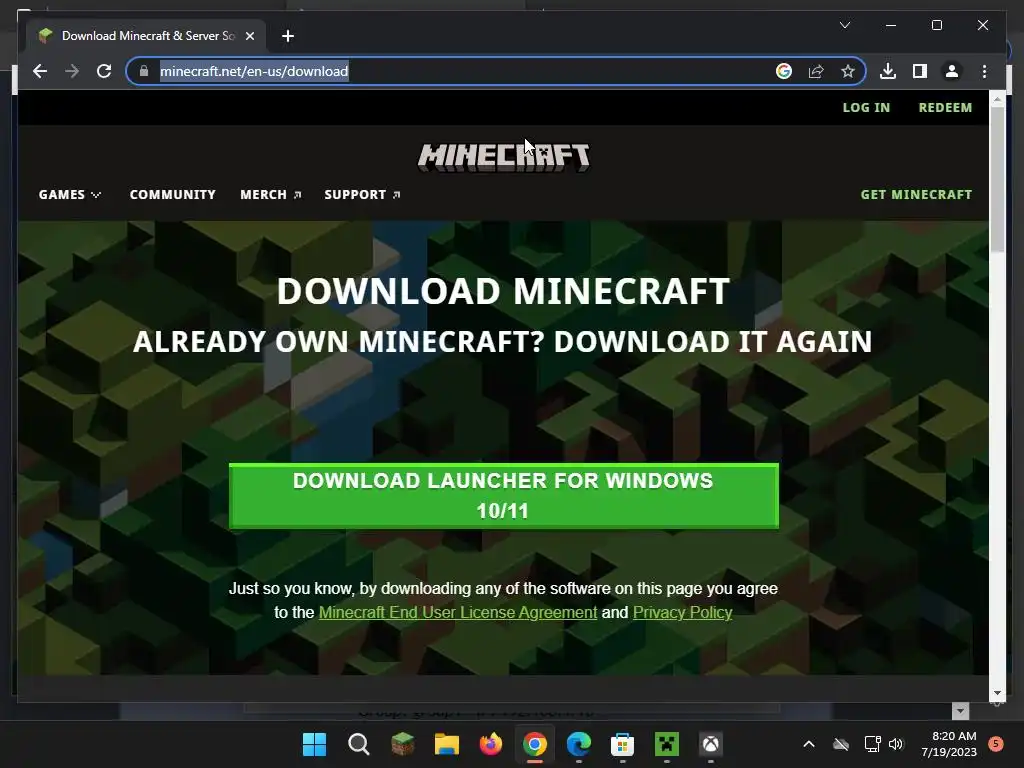Image resolution: width=1024 pixels, height=768 pixels.
Task: Open the clock and date 8:20 AM
Action: 949,744
